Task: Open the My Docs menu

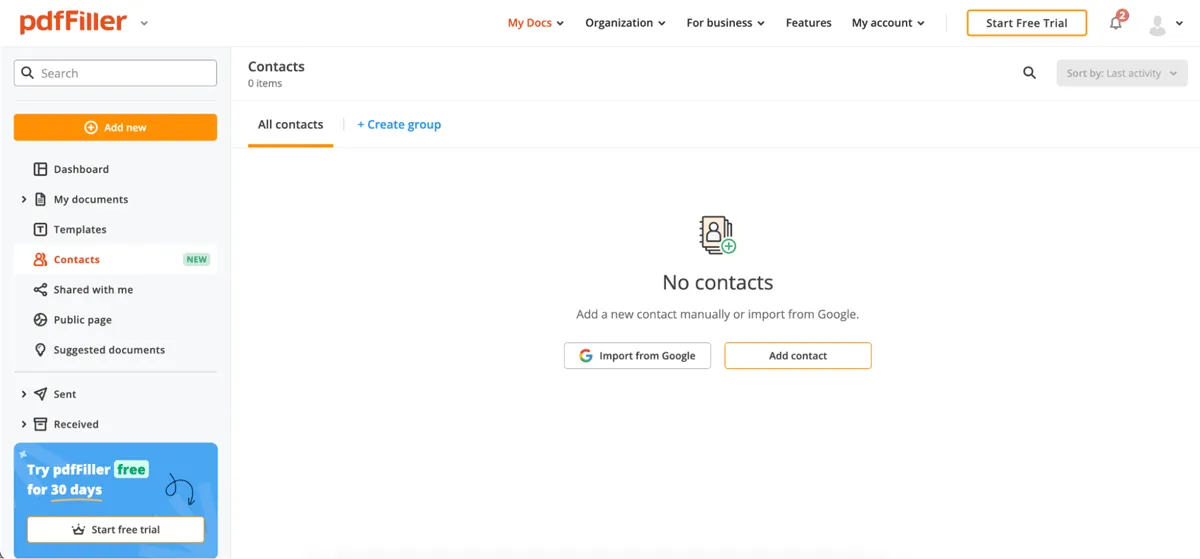Action: pos(536,23)
